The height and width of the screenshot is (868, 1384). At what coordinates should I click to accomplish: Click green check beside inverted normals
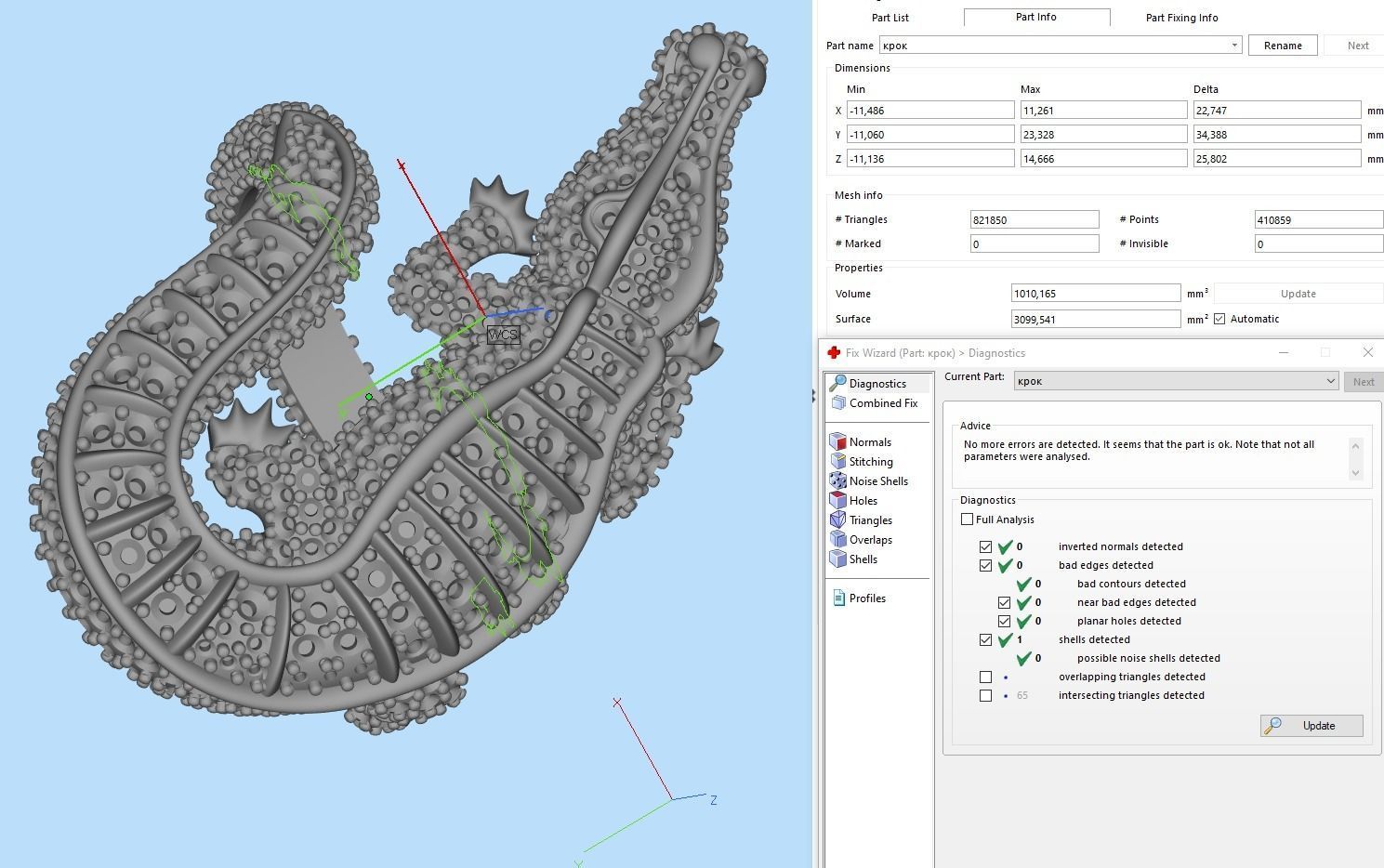[x=1005, y=546]
